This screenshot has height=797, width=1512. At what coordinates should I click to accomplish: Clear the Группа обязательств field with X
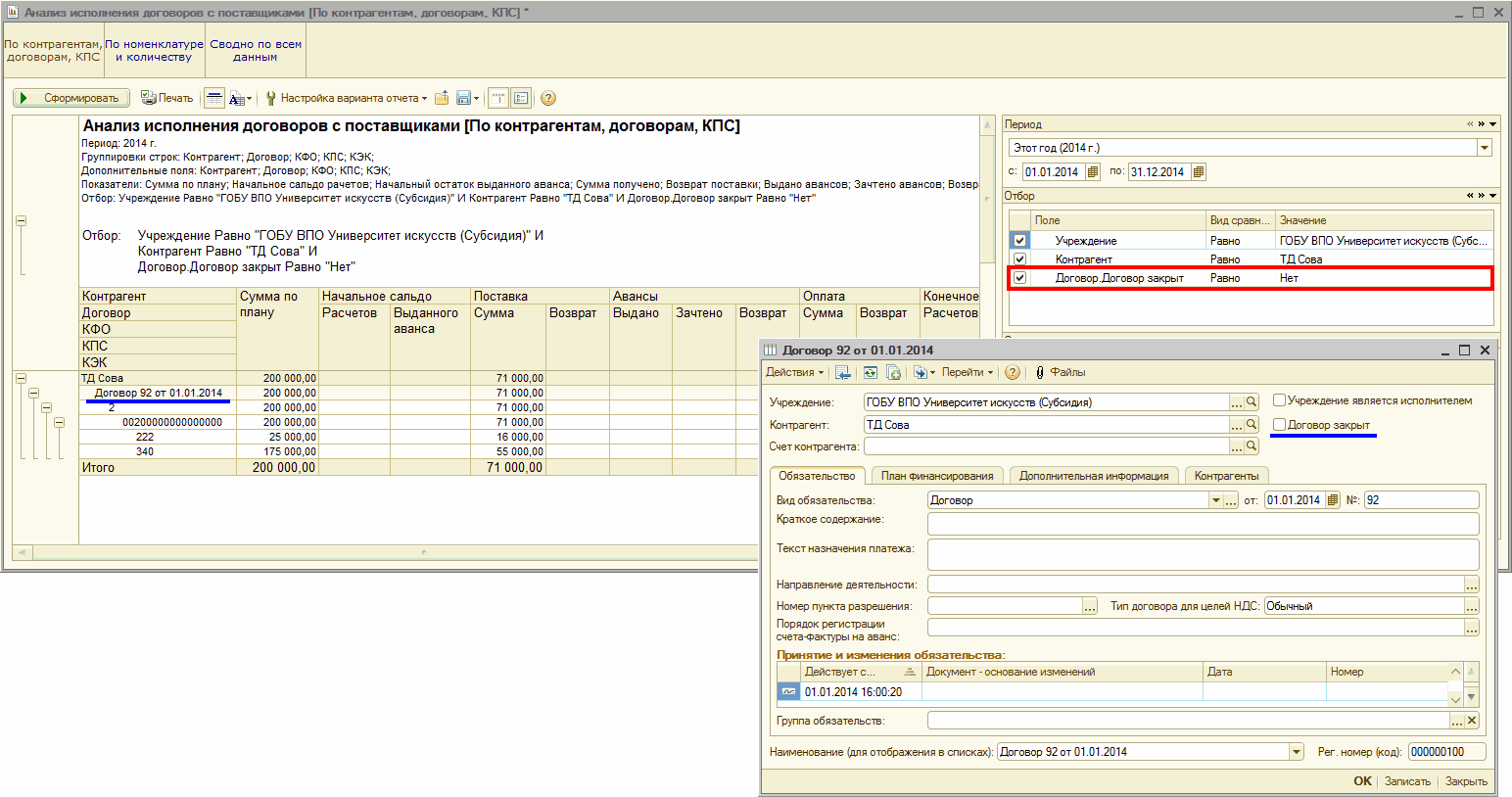coord(1472,721)
